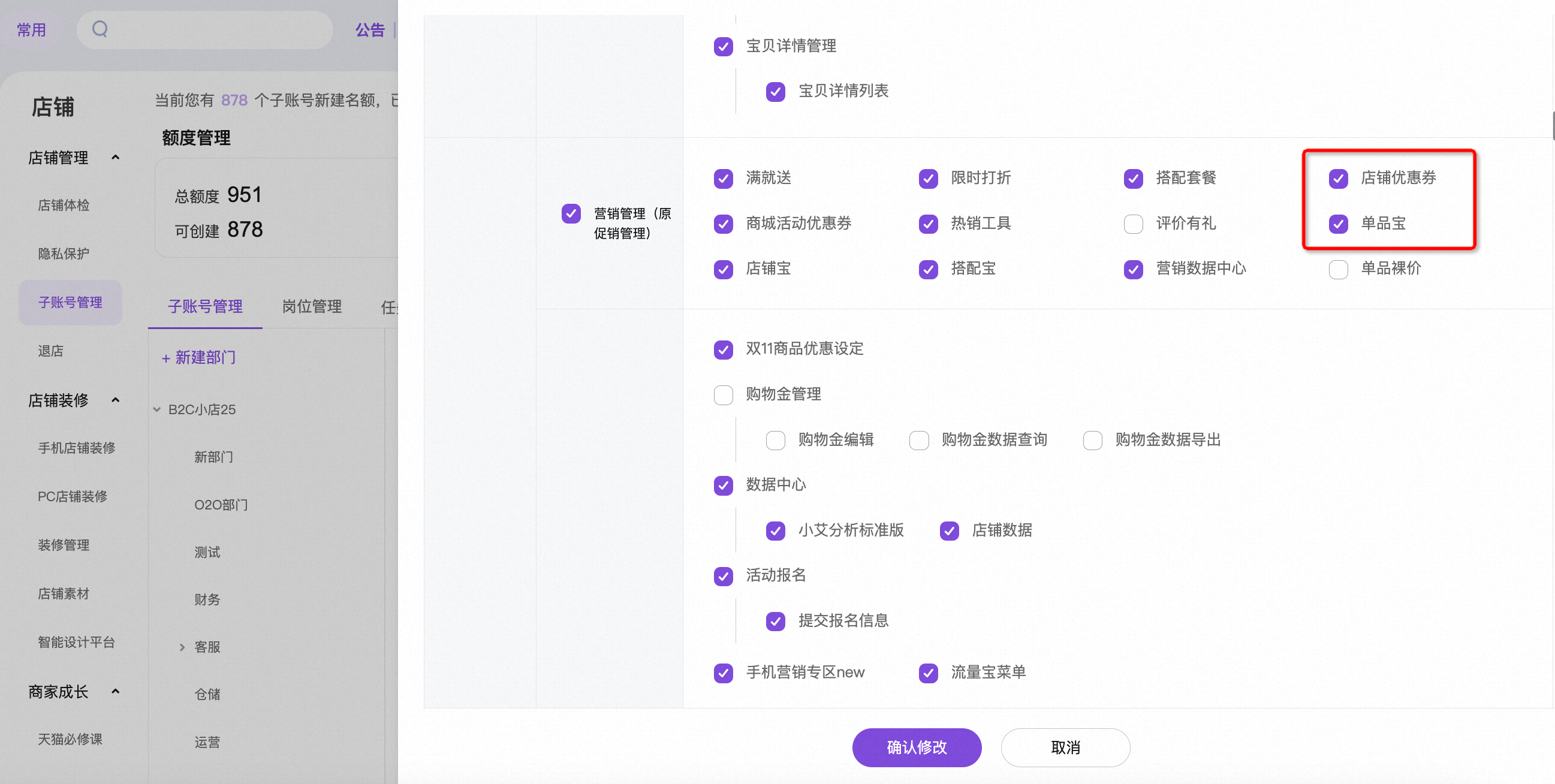Uncheck the 宝贝详情列表 checkbox
The image size is (1555, 784).
tap(776, 92)
